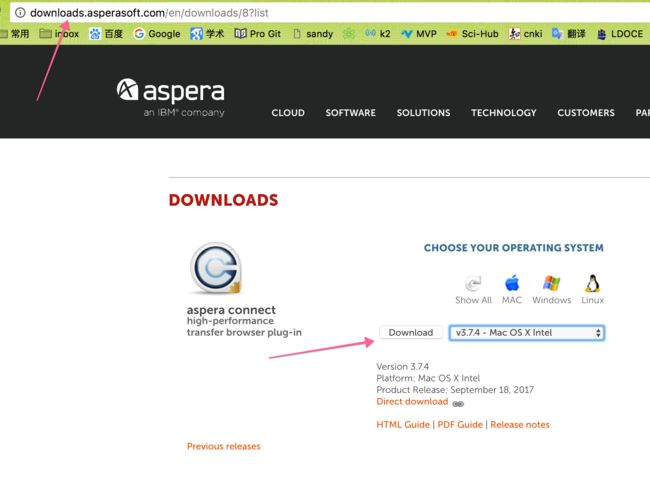The width and height of the screenshot is (650, 478).
Task: Open the LDOCE bookmark
Action: pyautogui.click(x=620, y=34)
